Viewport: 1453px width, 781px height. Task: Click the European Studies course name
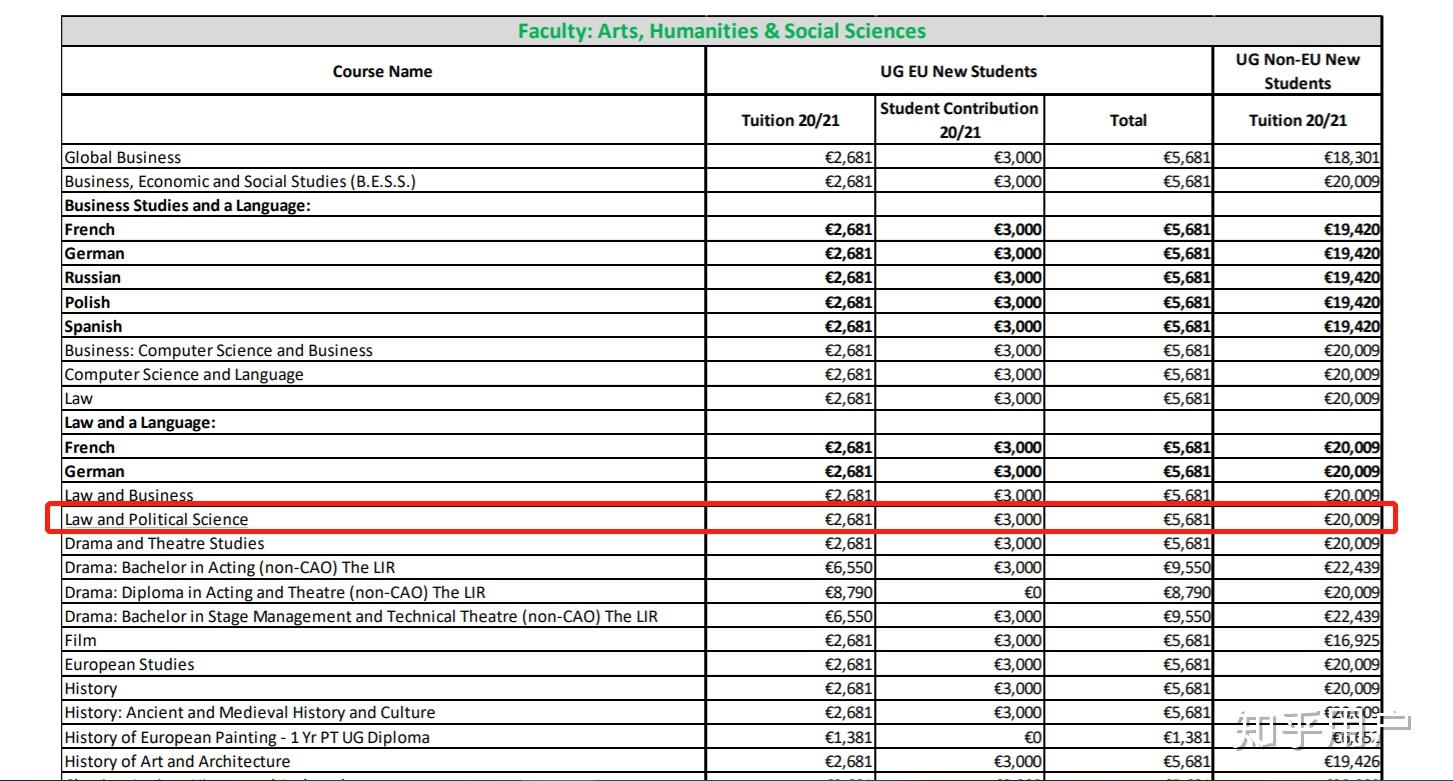(x=129, y=664)
